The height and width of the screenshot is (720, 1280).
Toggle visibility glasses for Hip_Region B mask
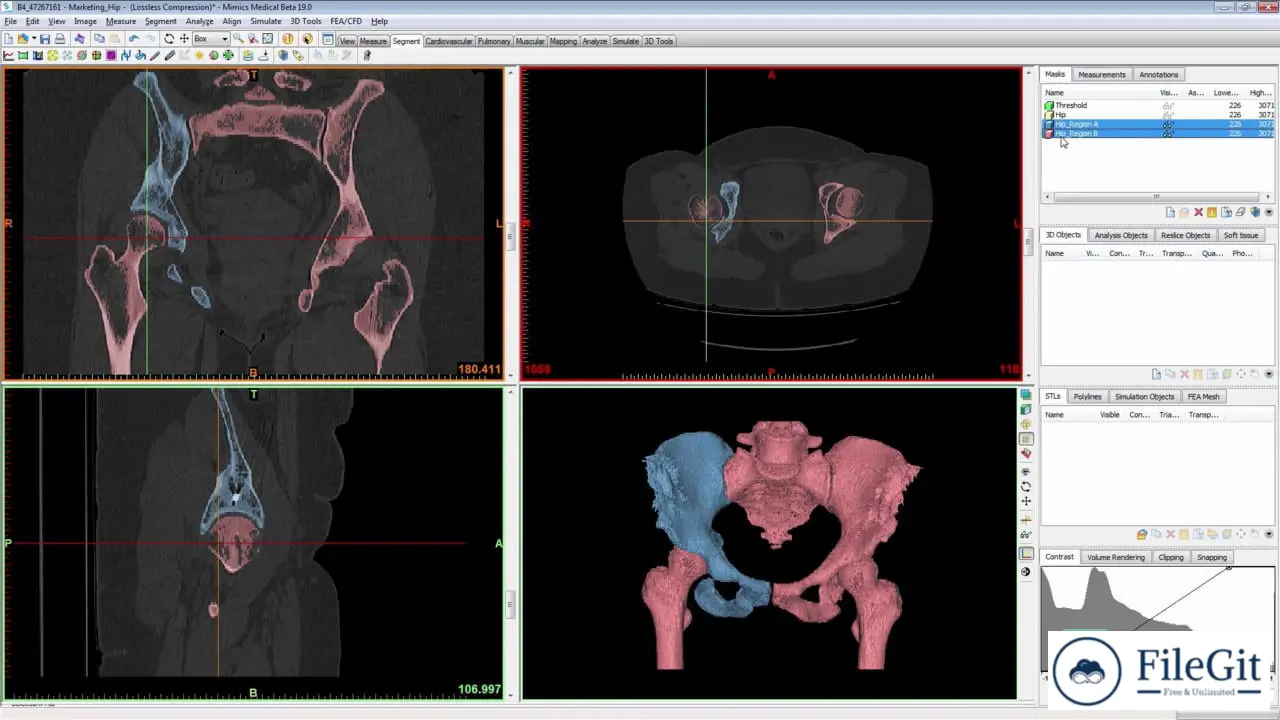[1167, 133]
